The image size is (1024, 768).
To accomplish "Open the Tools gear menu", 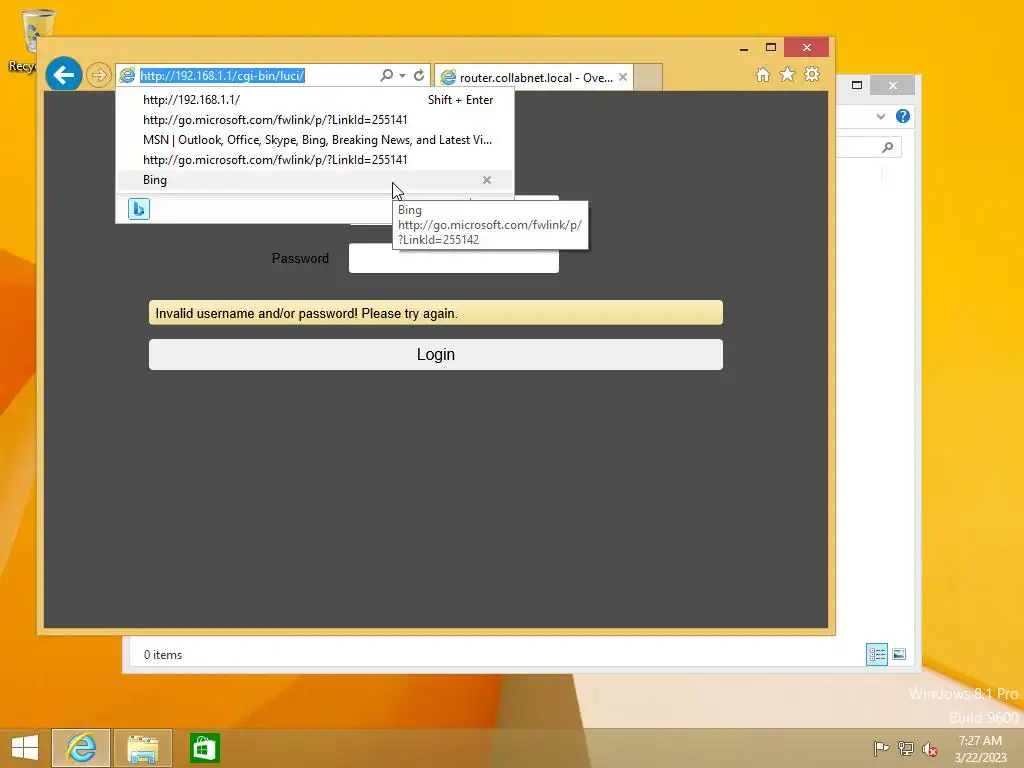I will pyautogui.click(x=812, y=74).
